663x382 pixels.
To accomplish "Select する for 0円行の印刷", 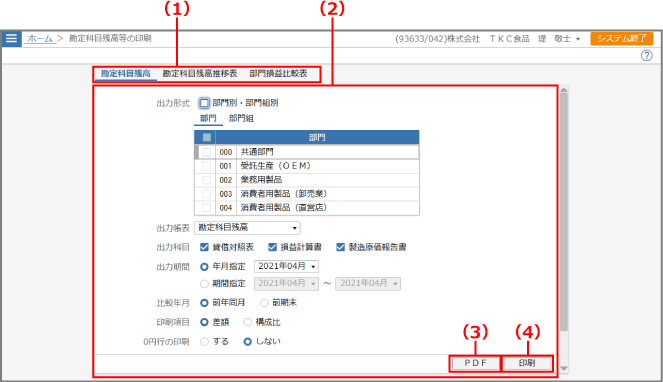I will (204, 341).
